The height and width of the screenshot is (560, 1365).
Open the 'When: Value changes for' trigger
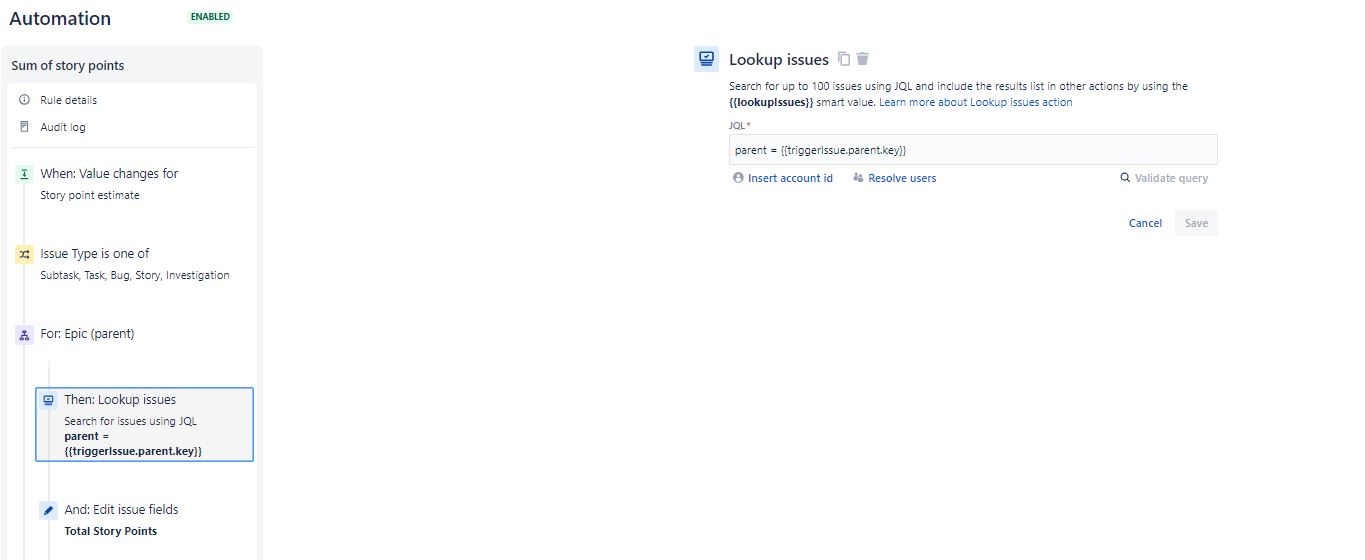pos(109,173)
